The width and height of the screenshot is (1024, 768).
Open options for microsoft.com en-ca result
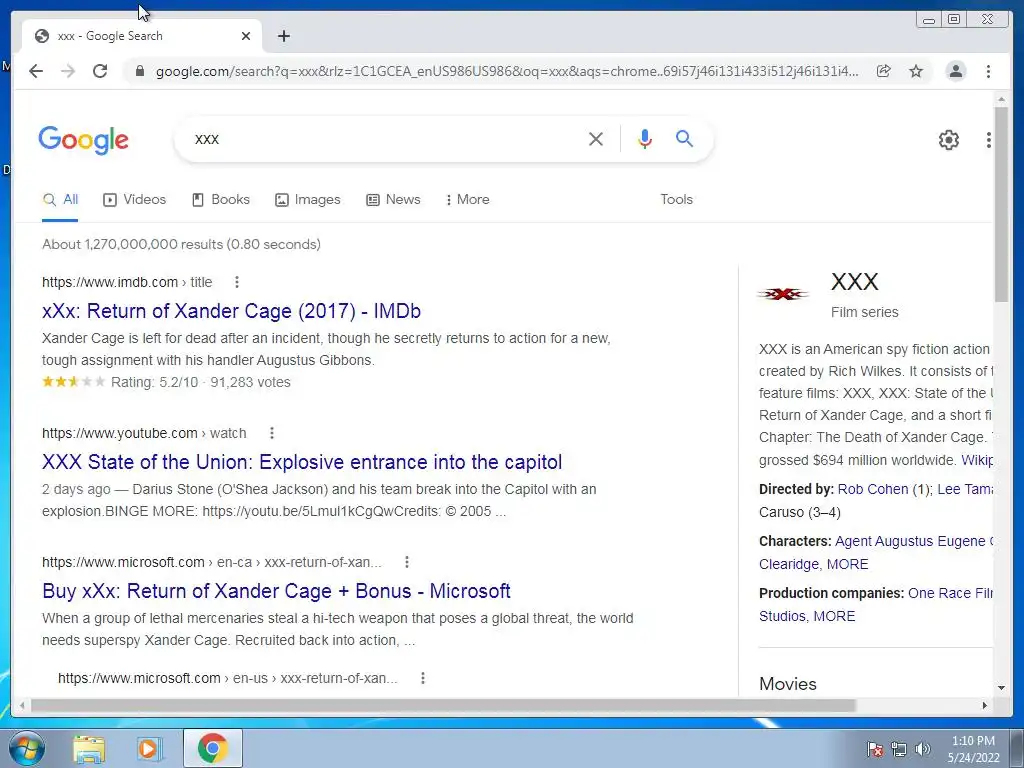(x=407, y=562)
